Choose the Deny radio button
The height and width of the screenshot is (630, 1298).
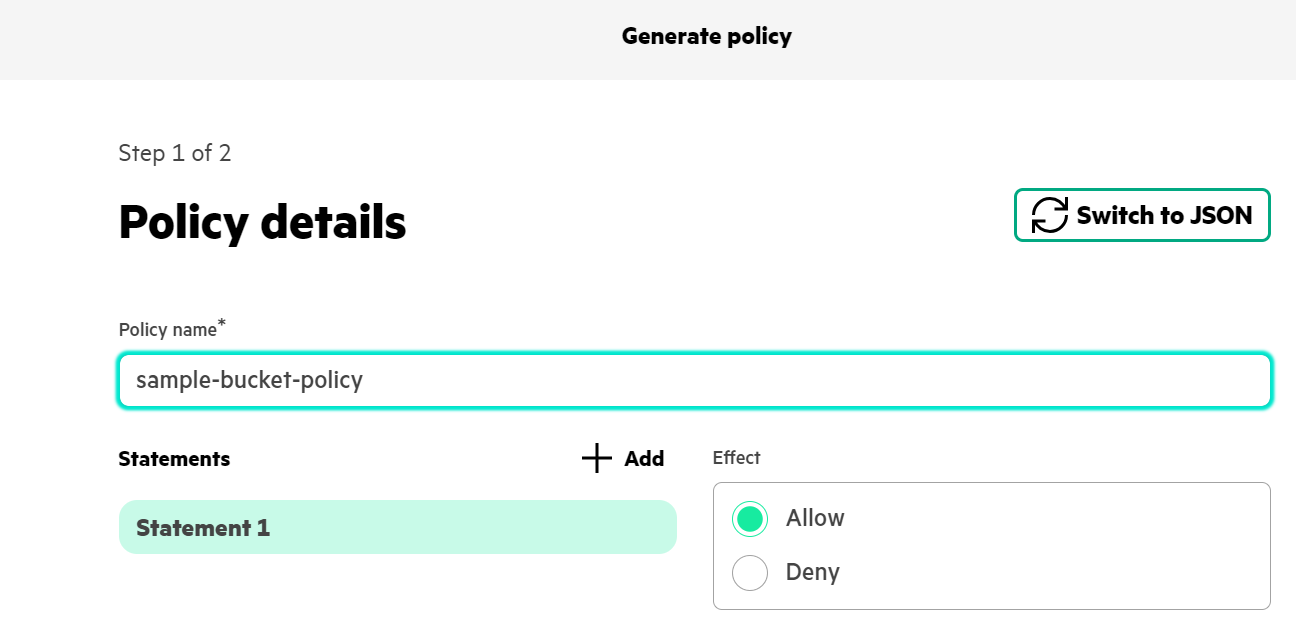(x=750, y=573)
